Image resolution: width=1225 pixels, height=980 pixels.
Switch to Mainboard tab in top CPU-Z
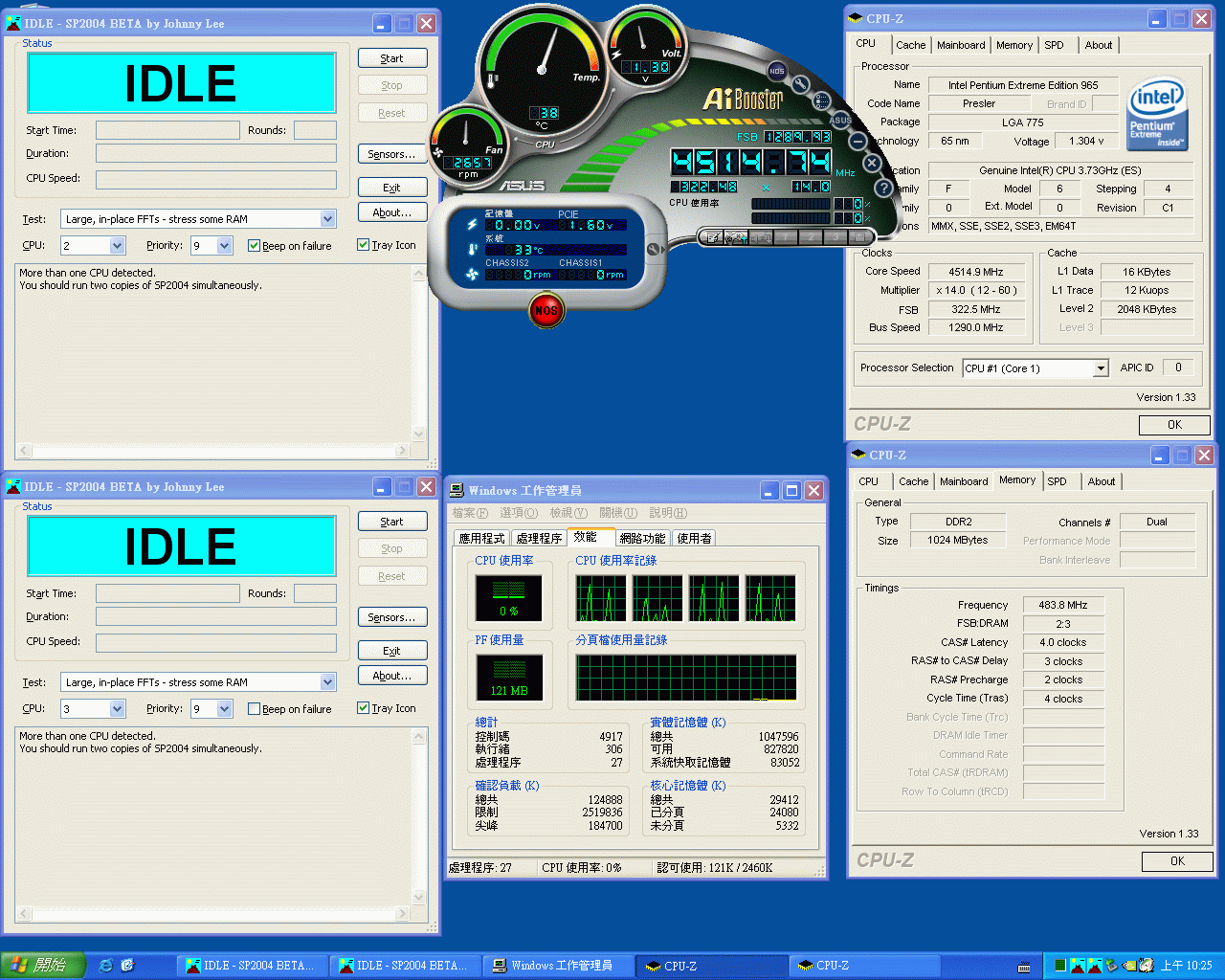(961, 45)
